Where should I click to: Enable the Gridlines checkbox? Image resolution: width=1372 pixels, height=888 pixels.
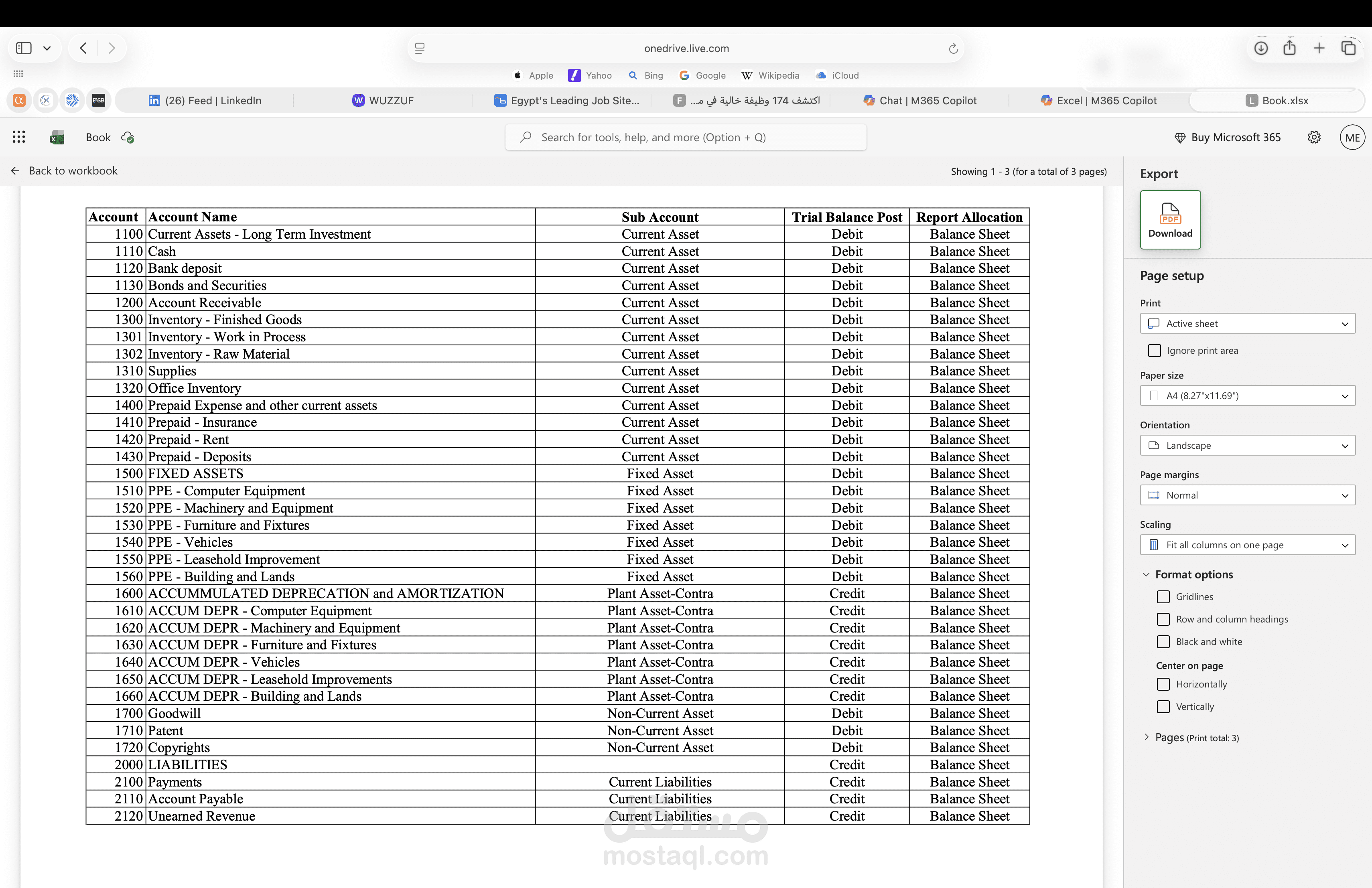click(1163, 596)
